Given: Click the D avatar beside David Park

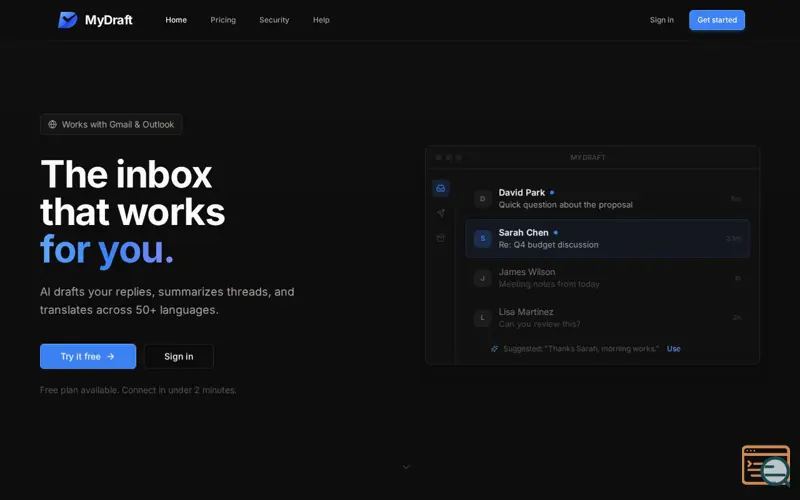Looking at the screenshot, I should pos(482,199).
